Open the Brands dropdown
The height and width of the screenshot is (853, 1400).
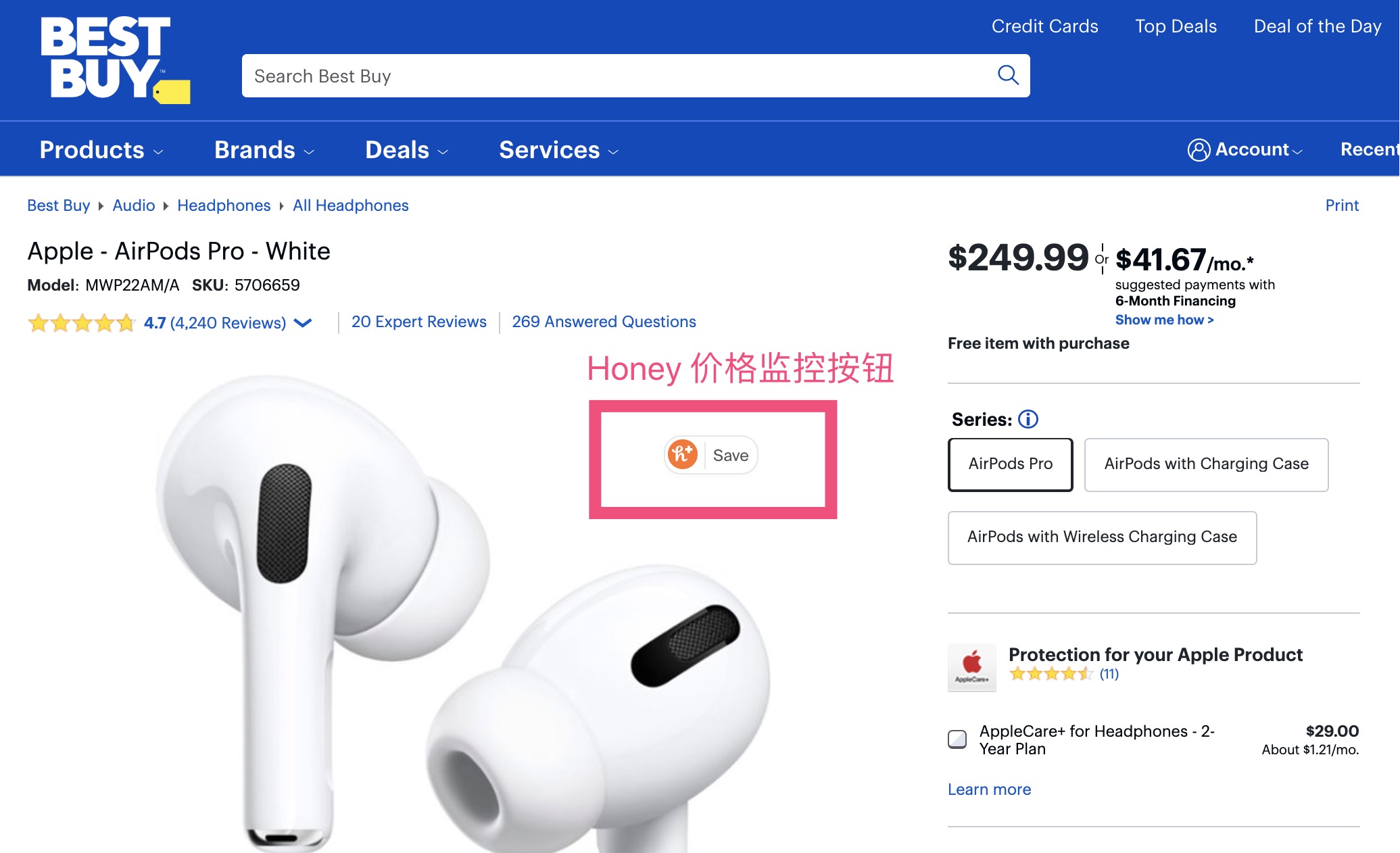[264, 150]
